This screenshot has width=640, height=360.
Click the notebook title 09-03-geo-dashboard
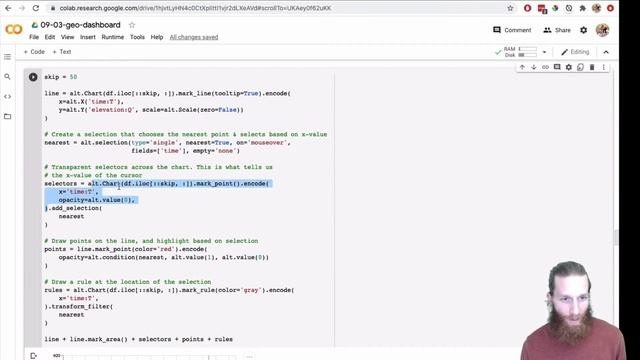(80, 25)
